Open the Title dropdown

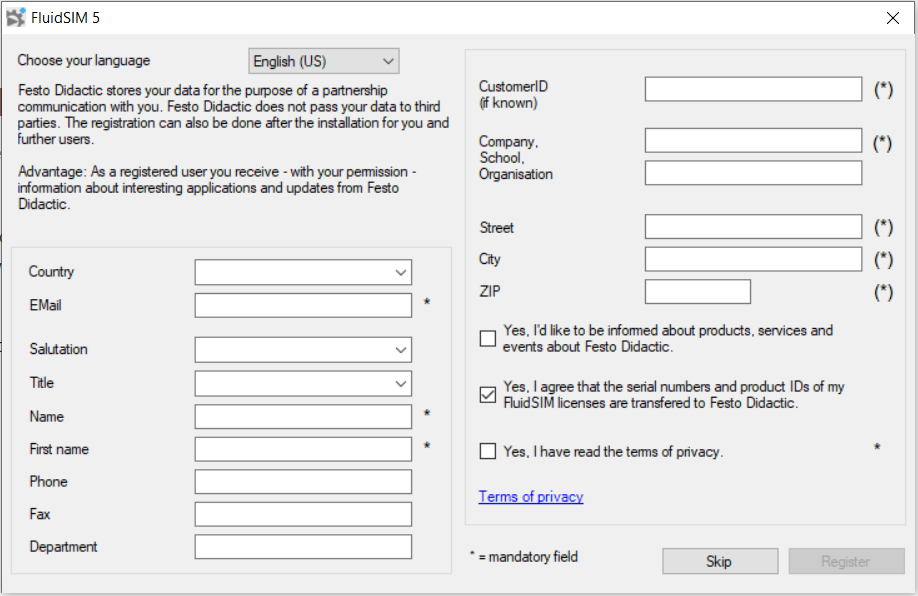click(303, 383)
